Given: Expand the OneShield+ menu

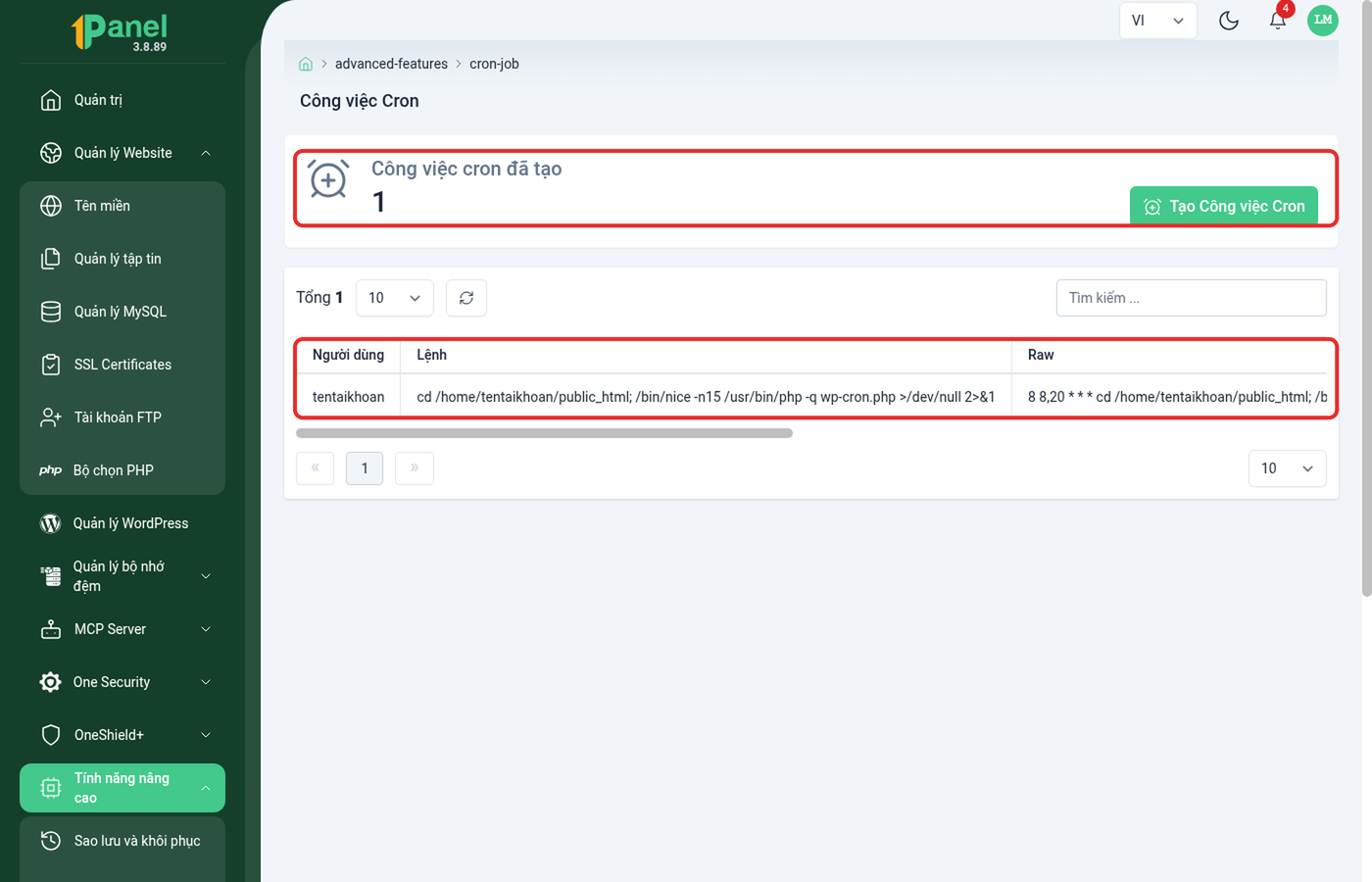Looking at the screenshot, I should tap(206, 735).
